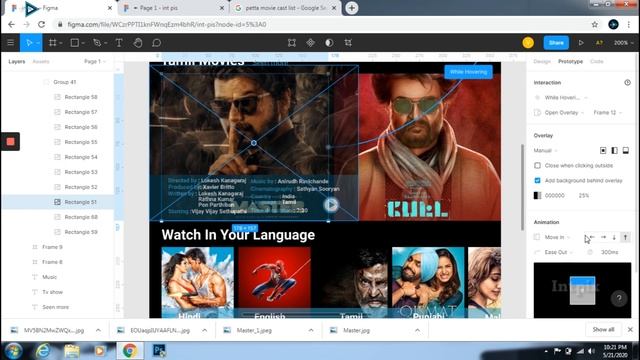Set overlay position to left icon
The width and height of the screenshot is (640, 360).
coord(614,151)
